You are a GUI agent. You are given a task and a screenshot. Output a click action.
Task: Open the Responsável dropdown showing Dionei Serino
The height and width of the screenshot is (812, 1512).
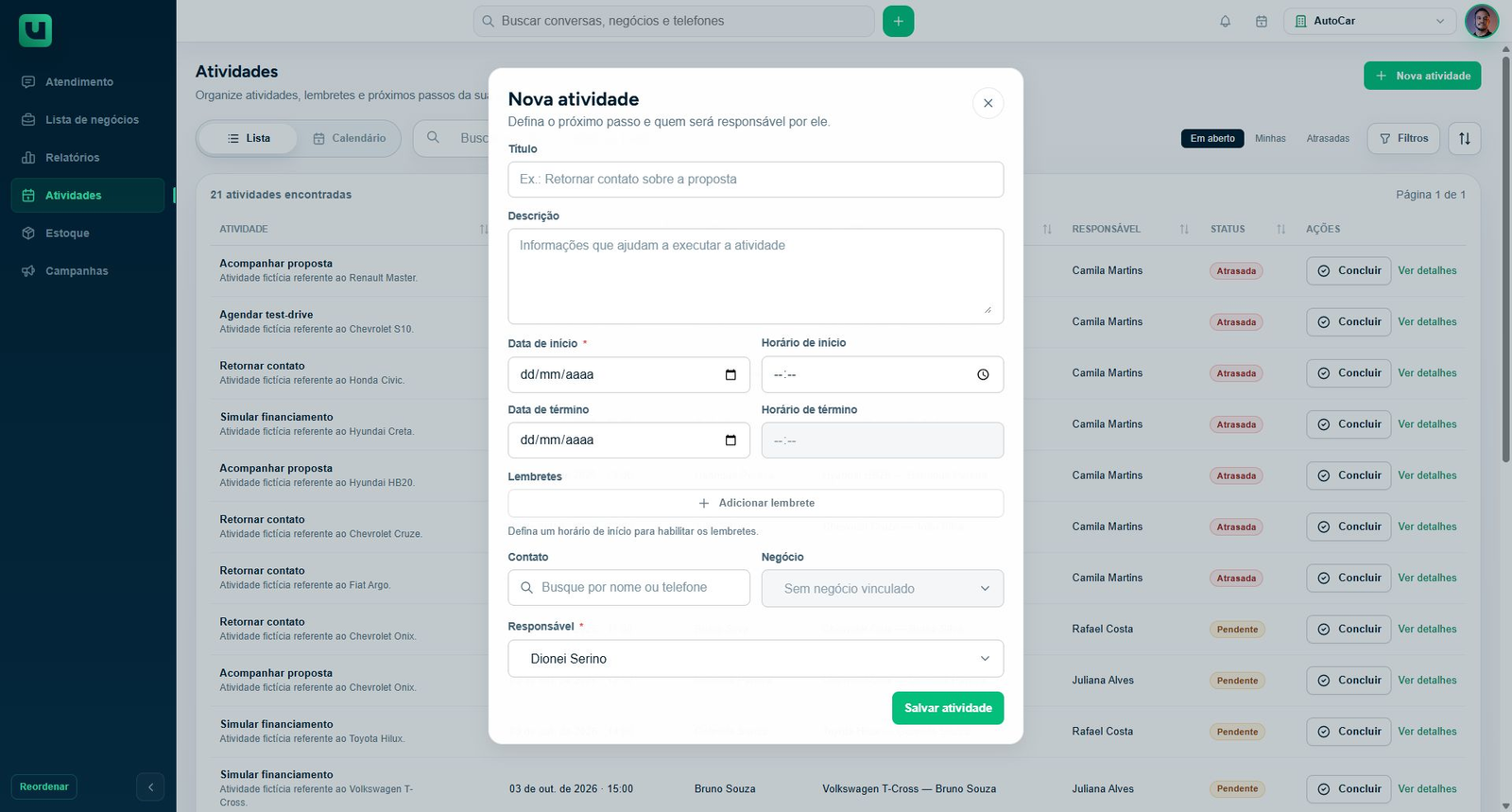[x=756, y=659]
